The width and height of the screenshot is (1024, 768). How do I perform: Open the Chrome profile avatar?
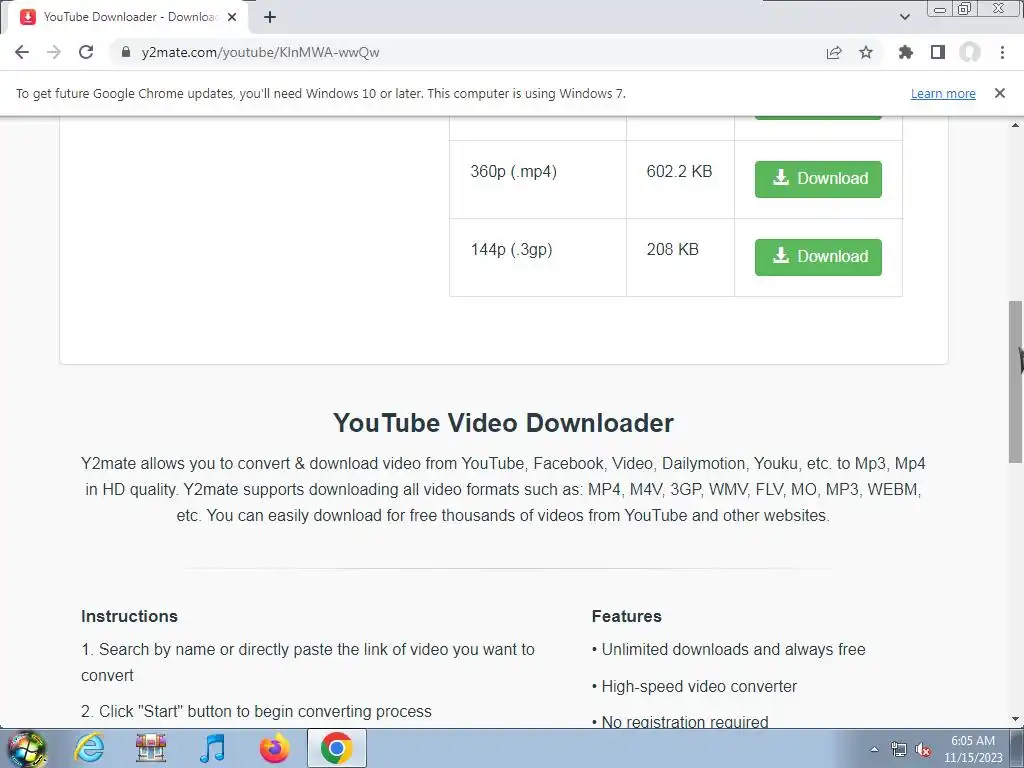970,52
